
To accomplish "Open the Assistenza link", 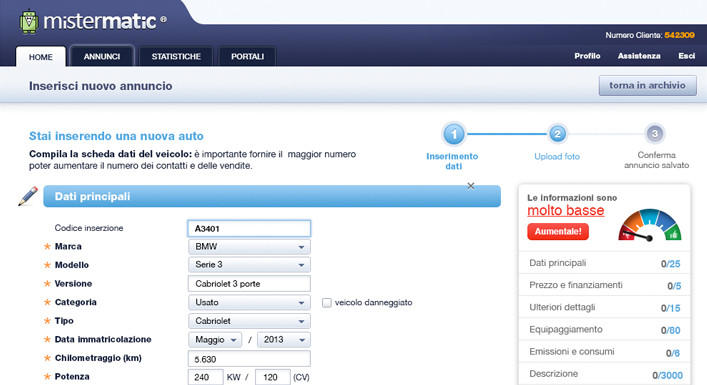I will coord(639,56).
